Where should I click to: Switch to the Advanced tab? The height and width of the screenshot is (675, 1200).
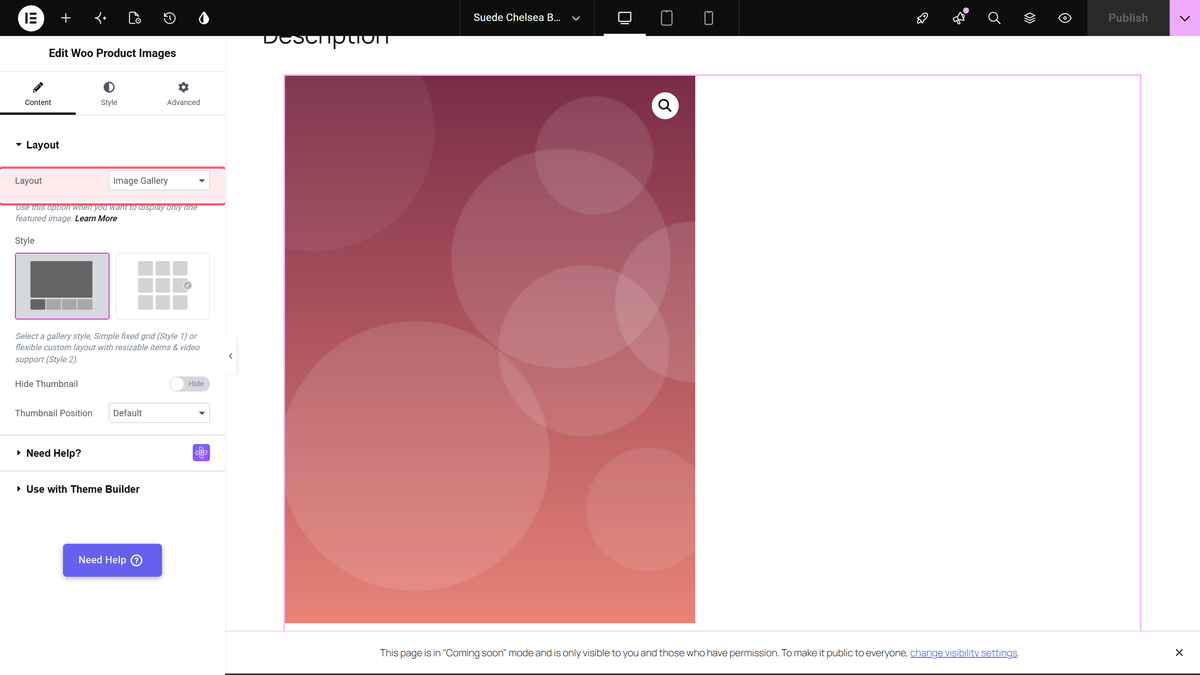183,94
